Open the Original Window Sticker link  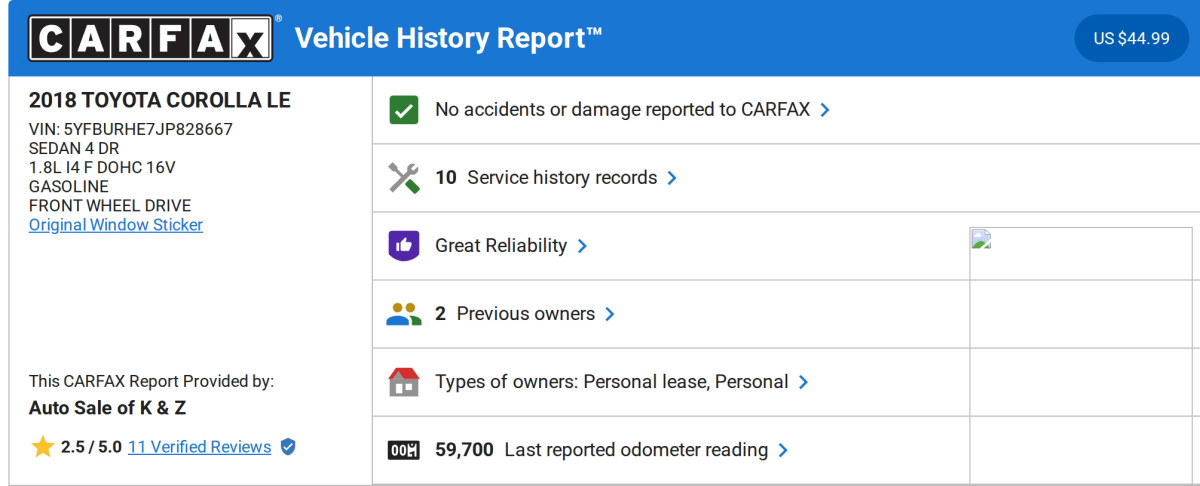tap(116, 225)
